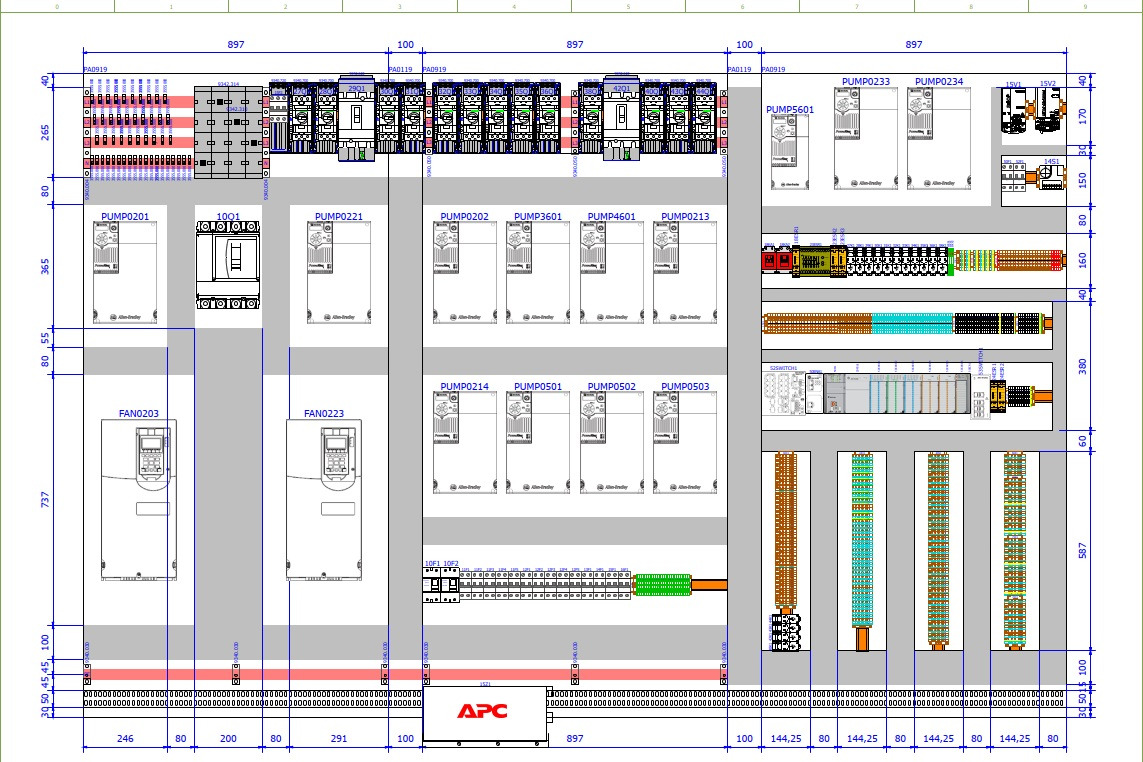Viewport: 1143px width, 762px height.
Task: Select the PUMP0213 drive symbol
Action: click(x=685, y=273)
